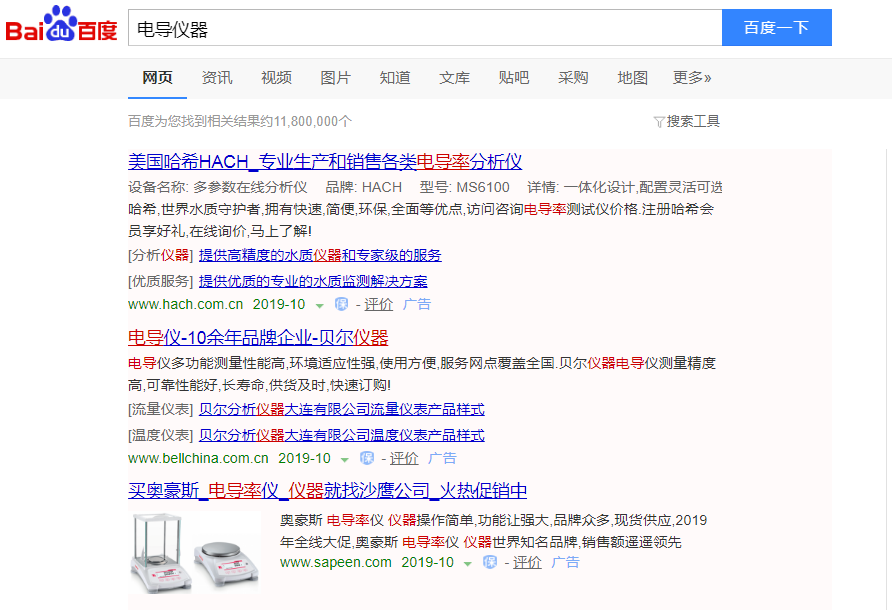
Task: Click the 评价 link for sapeen.com
Action: point(527,562)
